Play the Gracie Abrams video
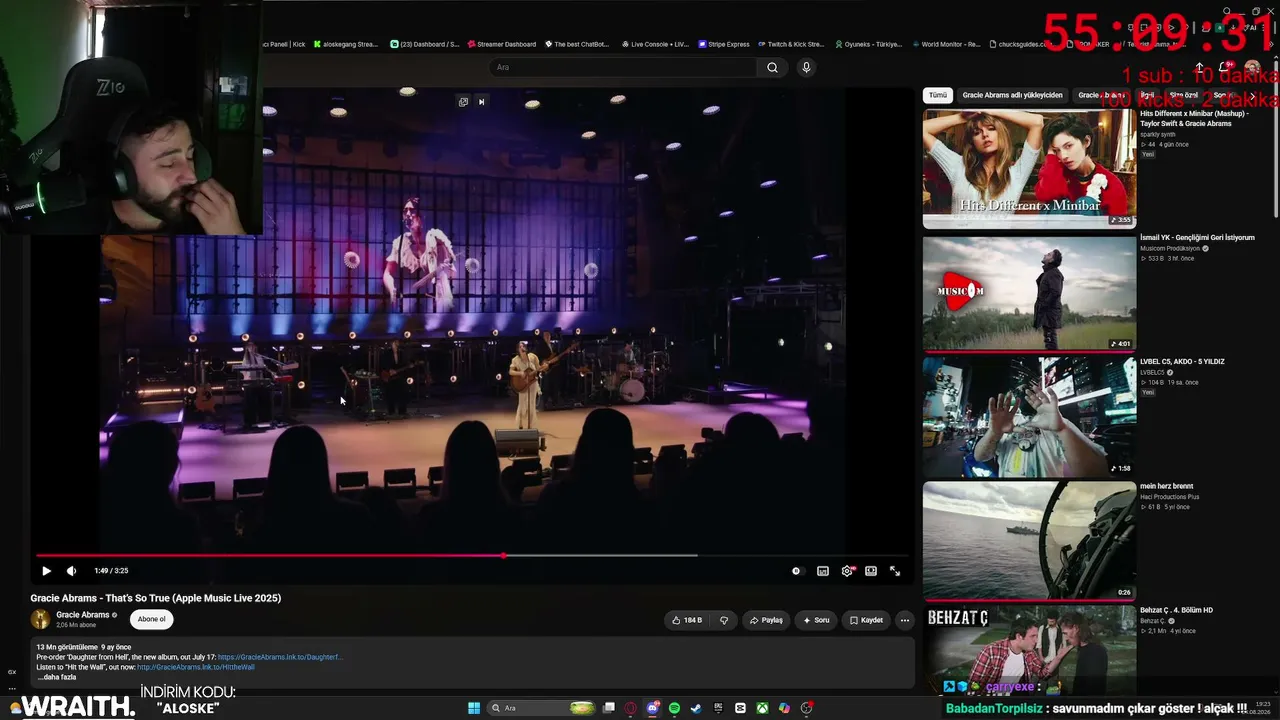Image resolution: width=1280 pixels, height=720 pixels. (x=46, y=571)
